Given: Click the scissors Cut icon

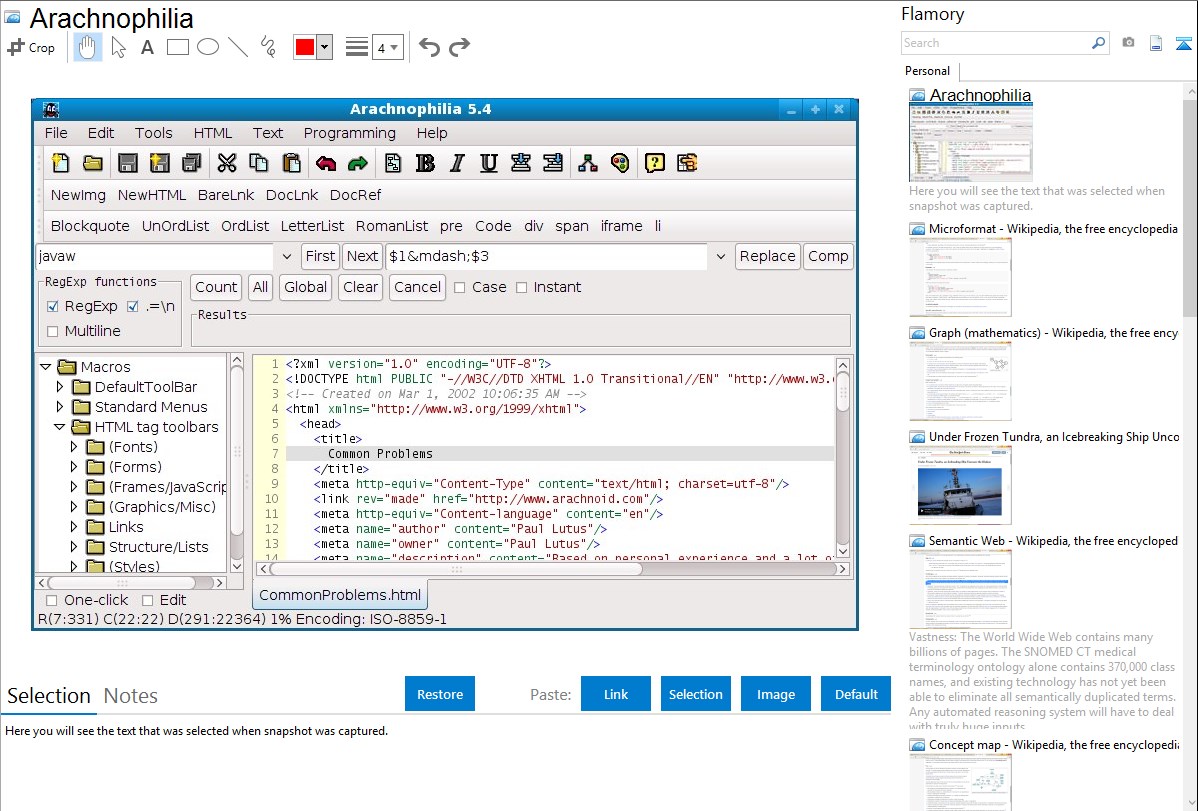Looking at the screenshot, I should point(227,163).
